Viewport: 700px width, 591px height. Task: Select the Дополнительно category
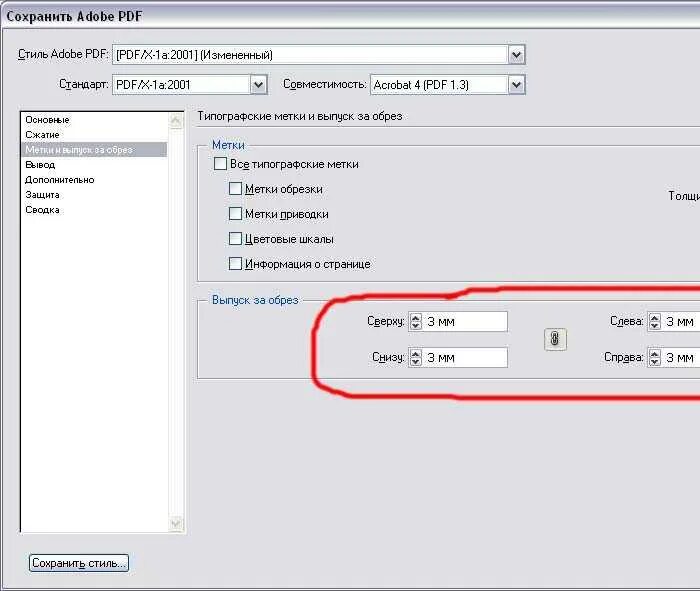94,179
